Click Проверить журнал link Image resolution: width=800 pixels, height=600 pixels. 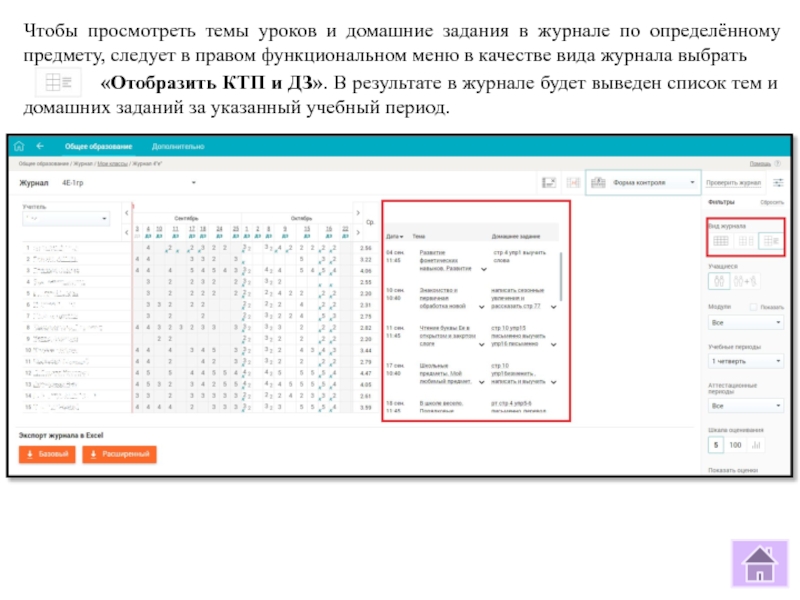point(733,183)
